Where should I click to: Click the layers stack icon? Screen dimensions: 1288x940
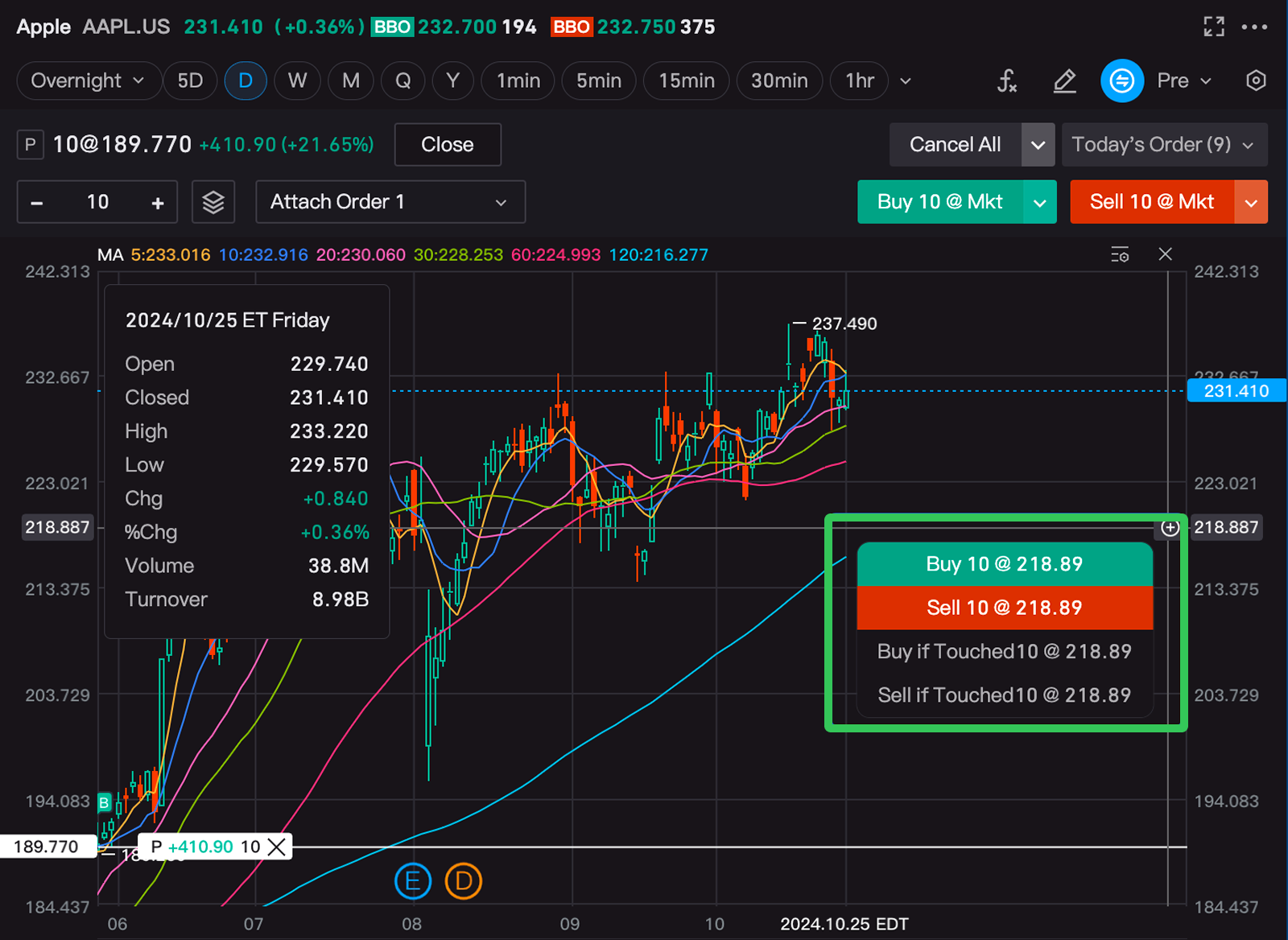(x=213, y=202)
